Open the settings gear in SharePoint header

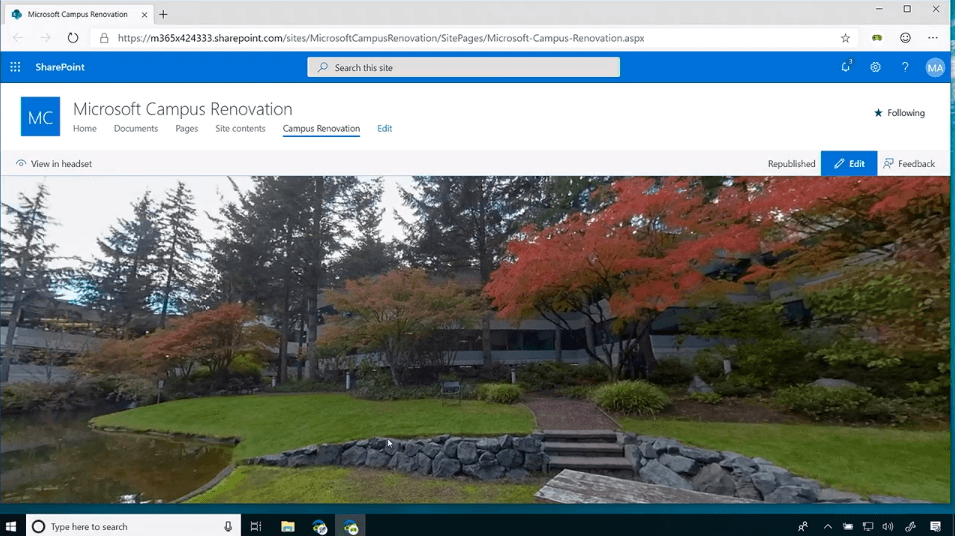875,67
